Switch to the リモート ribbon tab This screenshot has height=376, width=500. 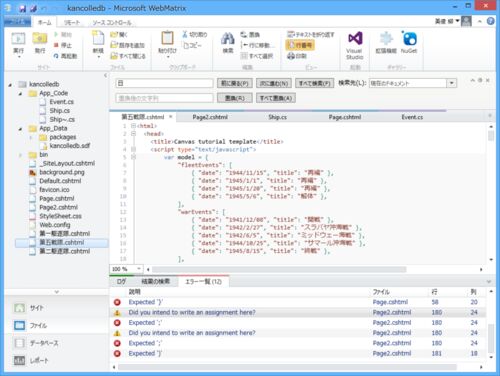click(72, 23)
